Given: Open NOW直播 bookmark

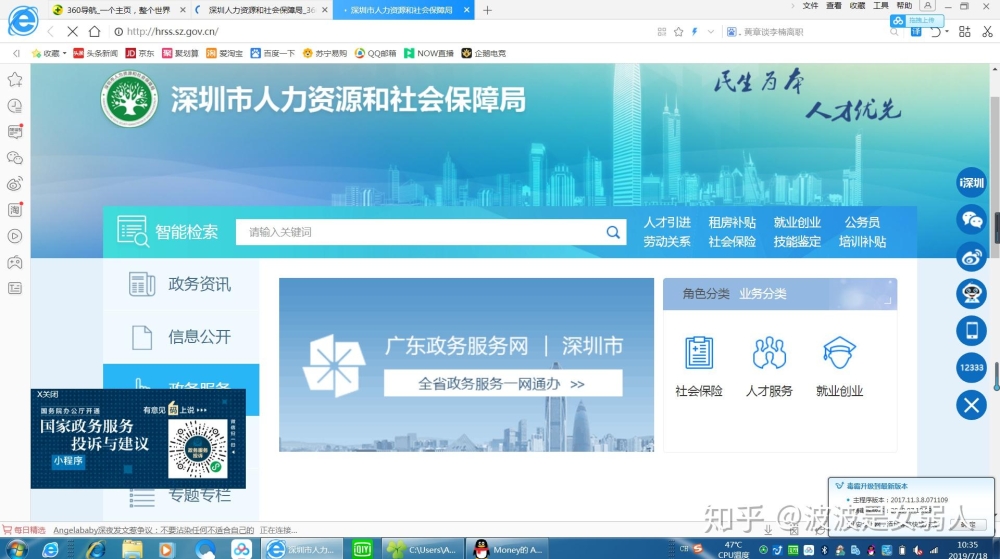Looking at the screenshot, I should click(x=429, y=54).
